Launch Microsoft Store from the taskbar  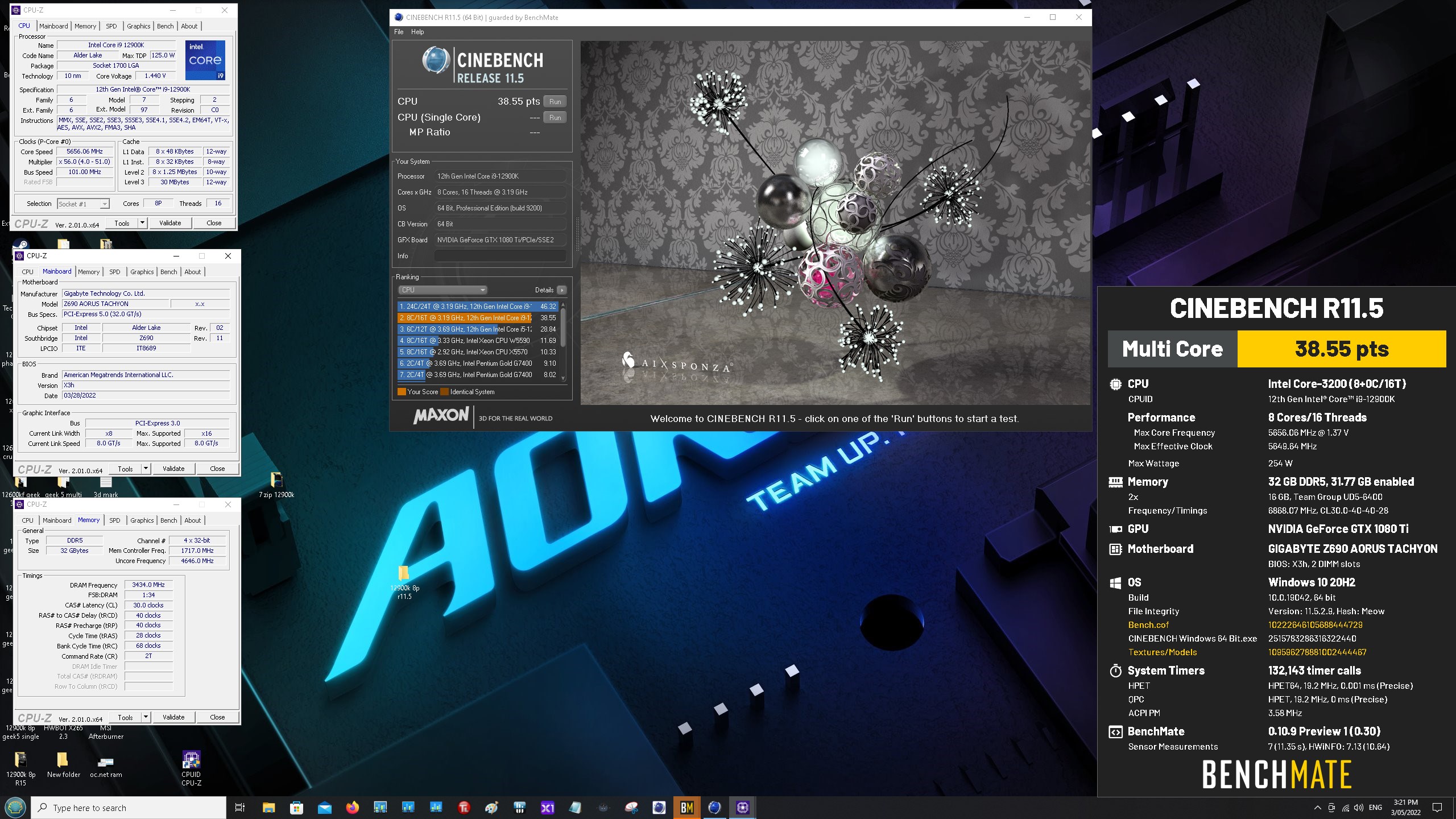(296, 807)
